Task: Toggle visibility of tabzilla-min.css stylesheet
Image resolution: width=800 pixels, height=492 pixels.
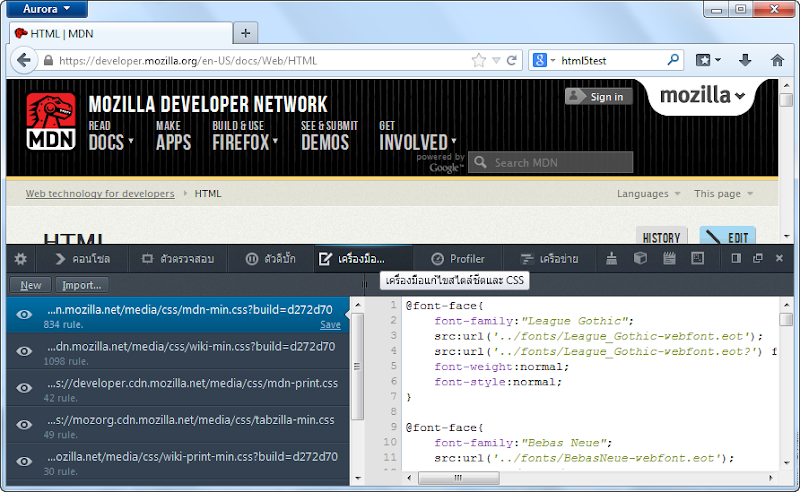Action: pyautogui.click(x=24, y=425)
